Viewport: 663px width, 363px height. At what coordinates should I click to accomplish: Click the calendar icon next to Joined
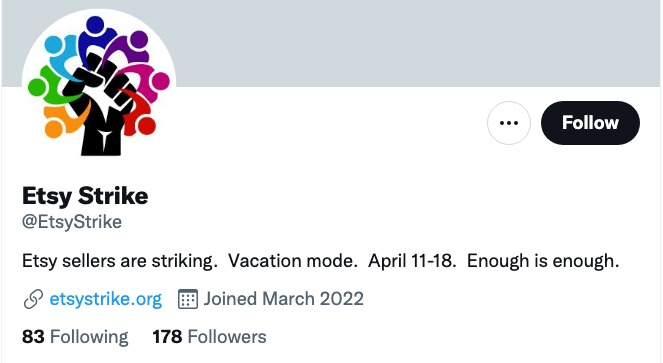[188, 299]
